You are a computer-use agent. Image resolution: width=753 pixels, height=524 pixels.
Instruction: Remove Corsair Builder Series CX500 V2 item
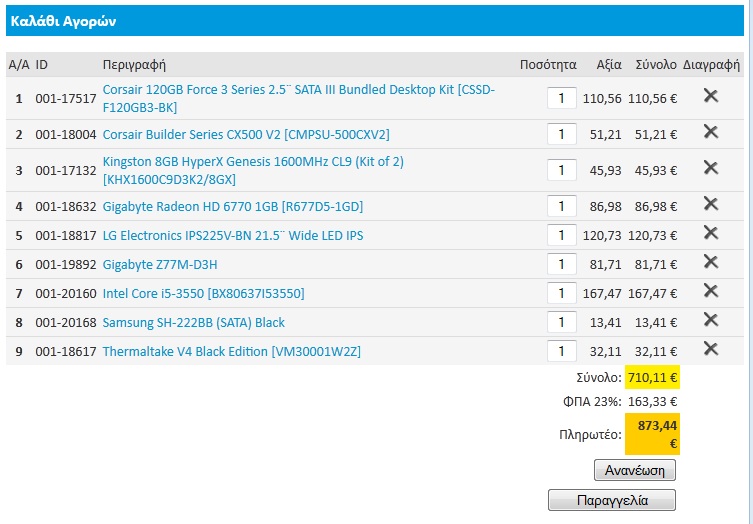pyautogui.click(x=711, y=132)
